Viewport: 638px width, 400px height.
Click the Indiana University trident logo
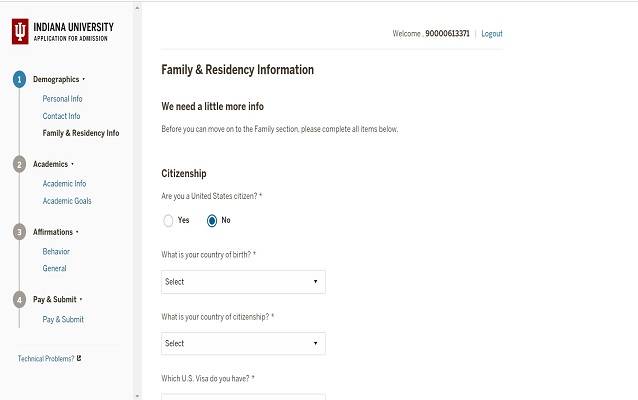click(20, 33)
